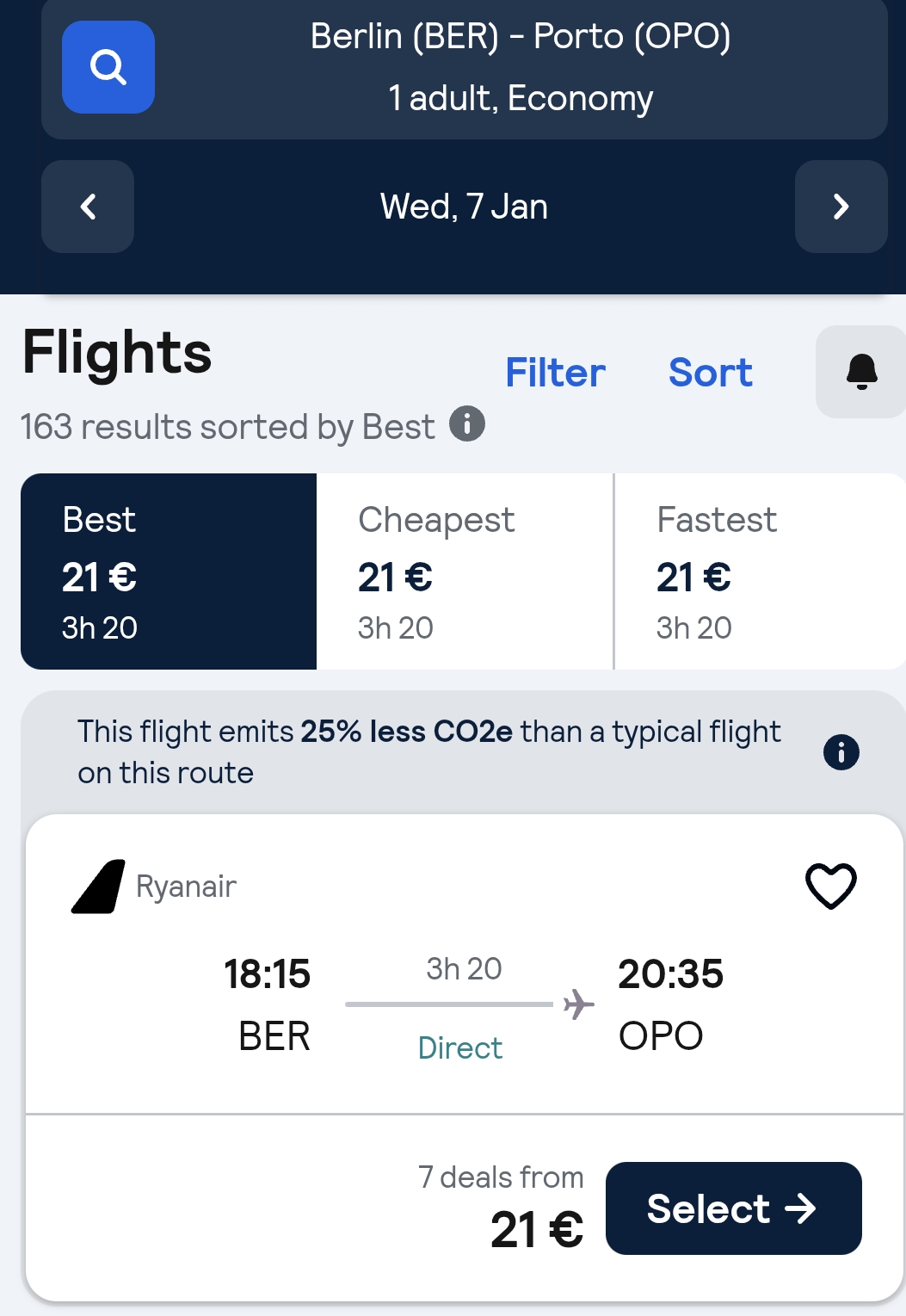Switch to the Cheapest tab

[465, 572]
